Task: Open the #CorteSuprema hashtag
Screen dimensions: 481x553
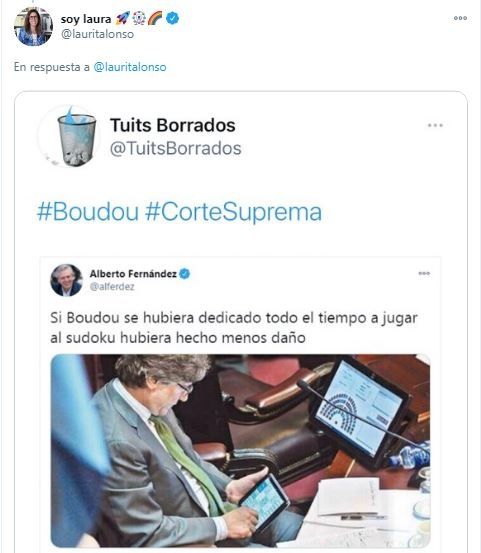Action: click(233, 212)
